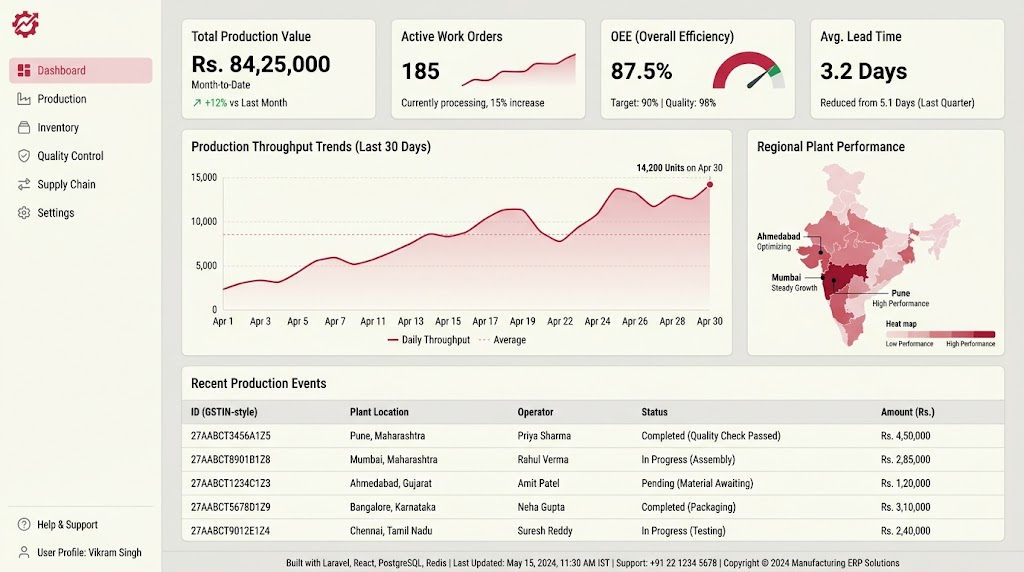Image resolution: width=1024 pixels, height=572 pixels.
Task: Click the green upward trend arrow icon
Action: click(197, 103)
